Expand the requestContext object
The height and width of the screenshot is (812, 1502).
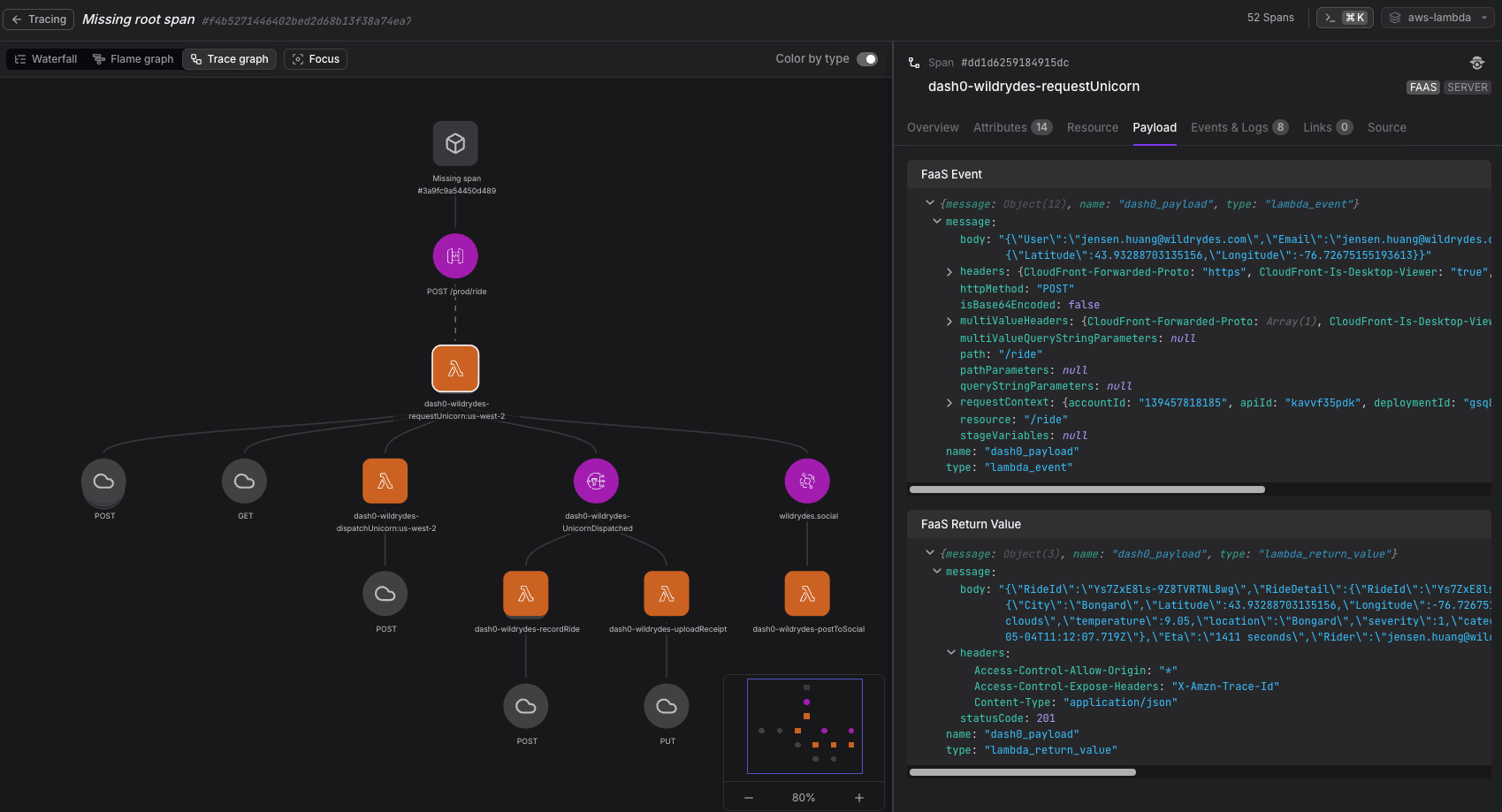[x=949, y=403]
